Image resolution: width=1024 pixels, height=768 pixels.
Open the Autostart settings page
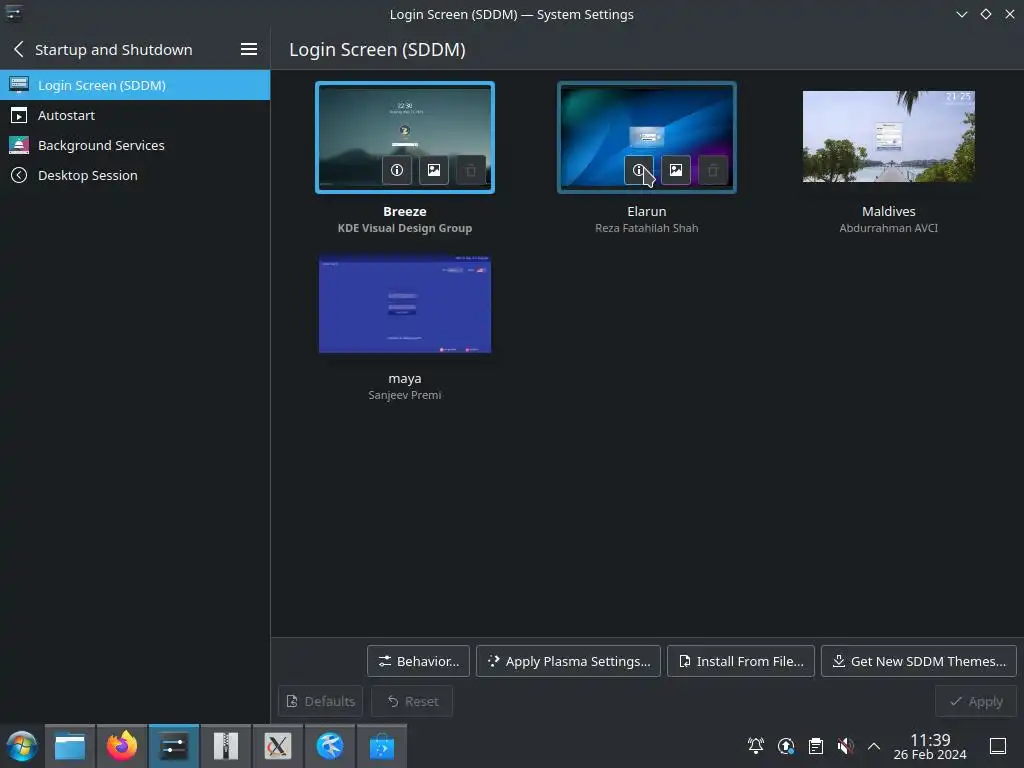135,115
